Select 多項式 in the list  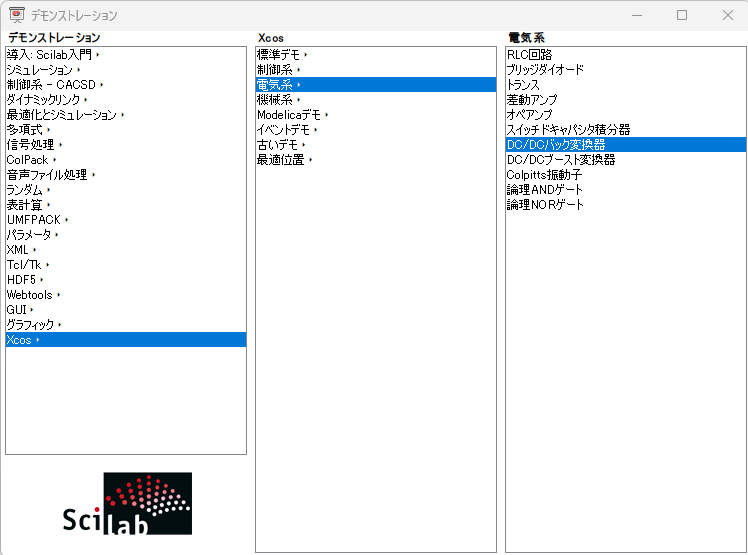[x=126, y=129]
